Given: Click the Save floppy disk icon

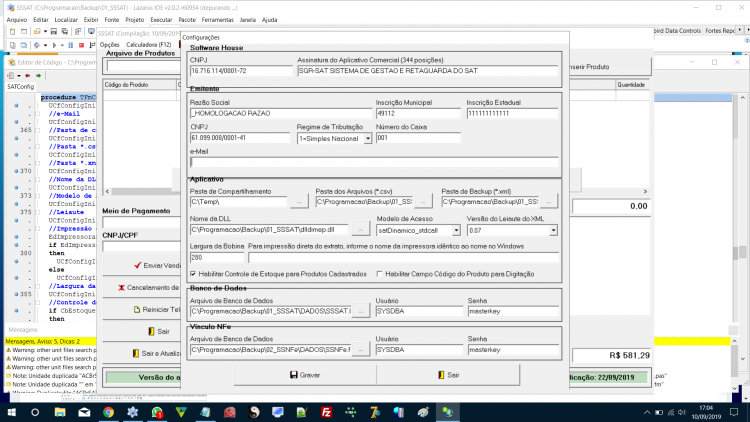Looking at the screenshot, I should tap(54, 32).
